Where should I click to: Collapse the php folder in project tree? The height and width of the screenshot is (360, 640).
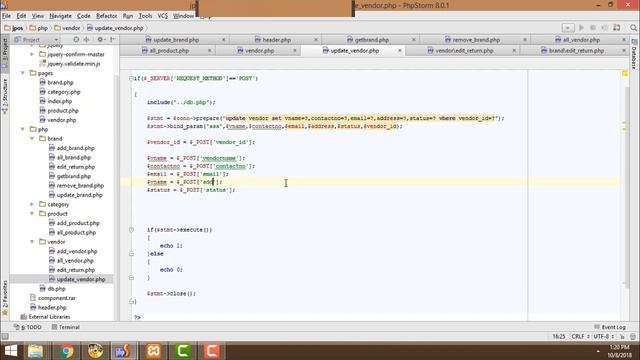[x=23, y=129]
